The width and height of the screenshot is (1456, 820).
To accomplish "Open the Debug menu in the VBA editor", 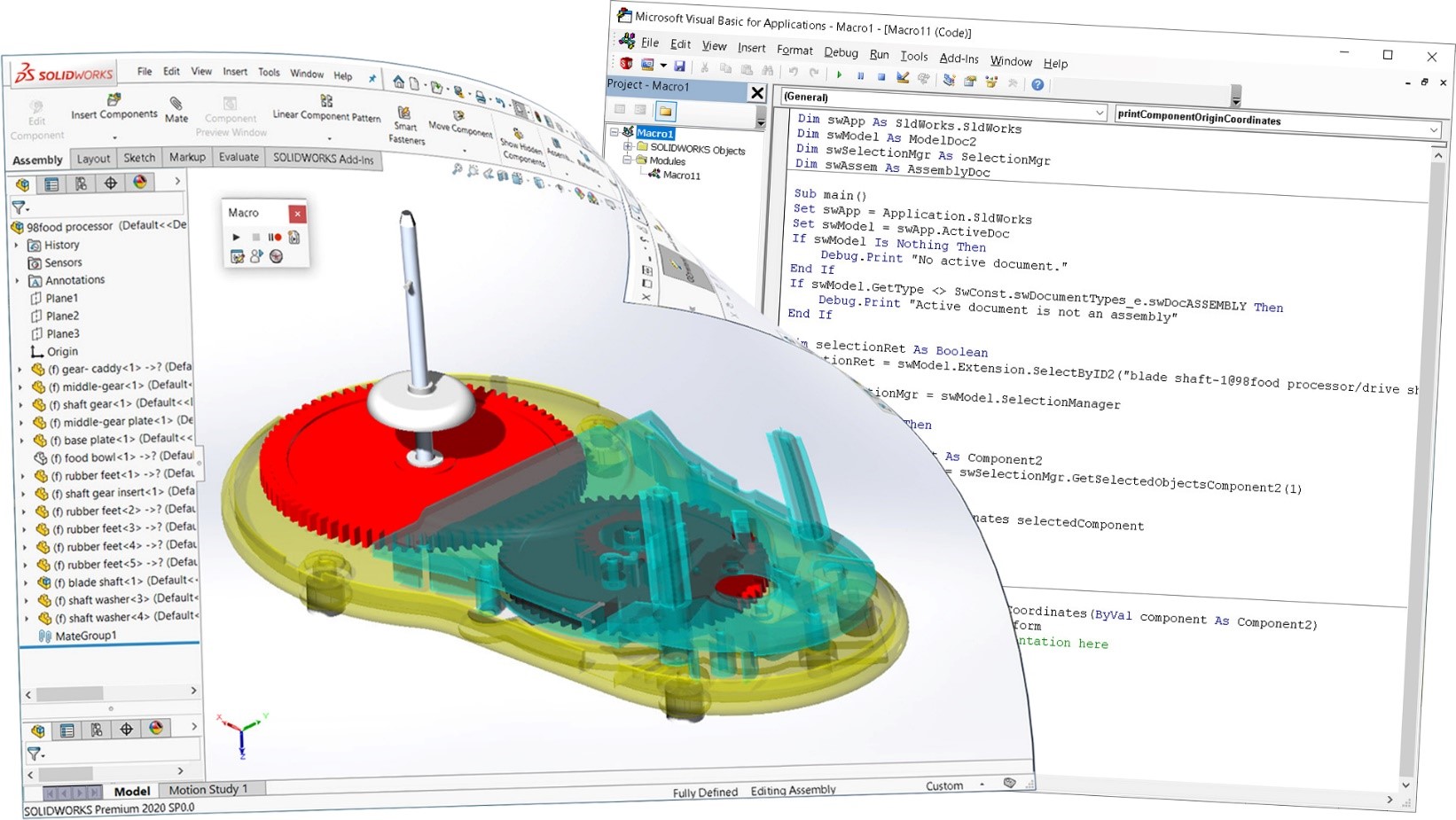I will click(840, 53).
